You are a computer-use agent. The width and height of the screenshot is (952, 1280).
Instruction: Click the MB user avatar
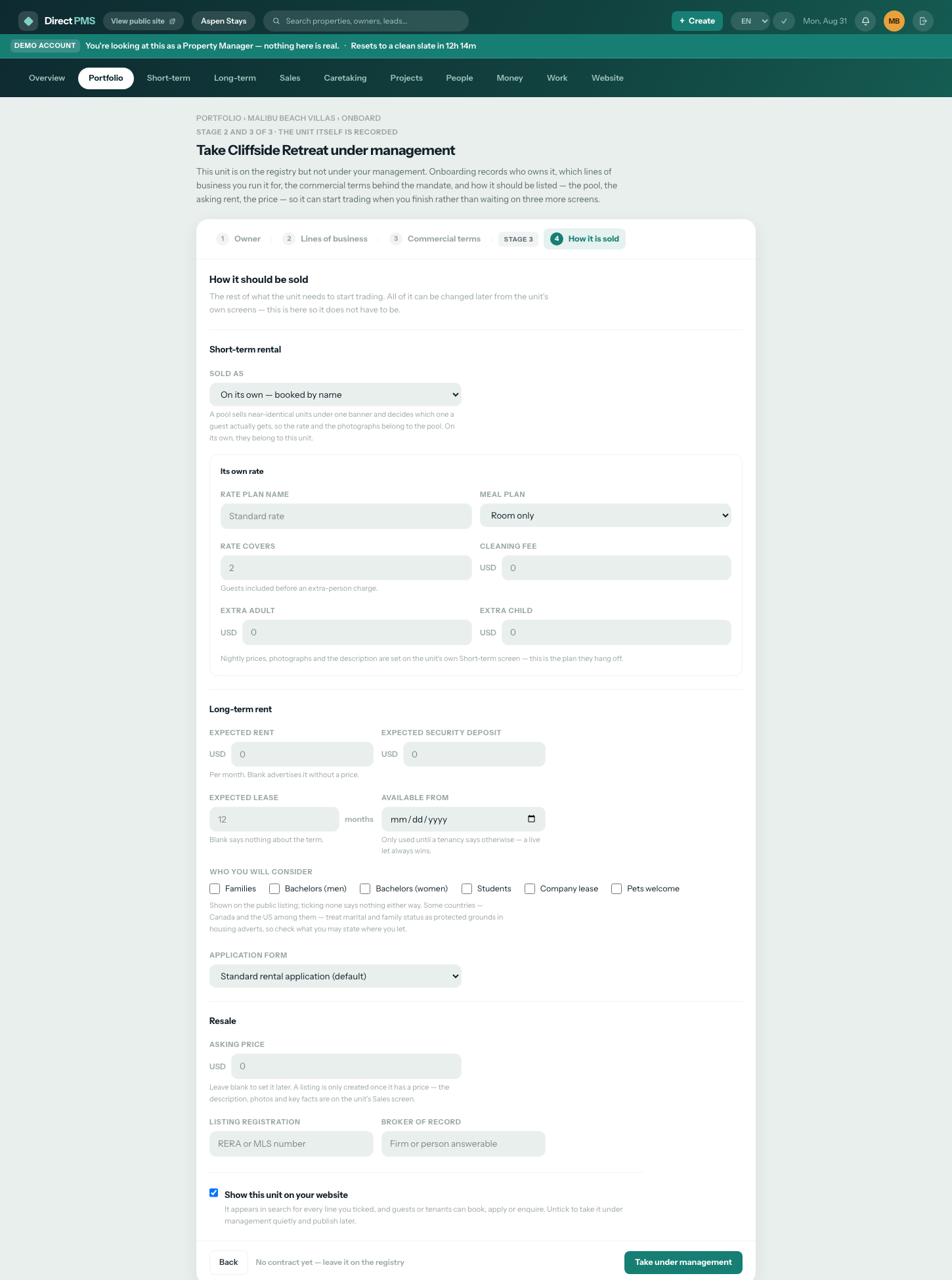tap(894, 21)
